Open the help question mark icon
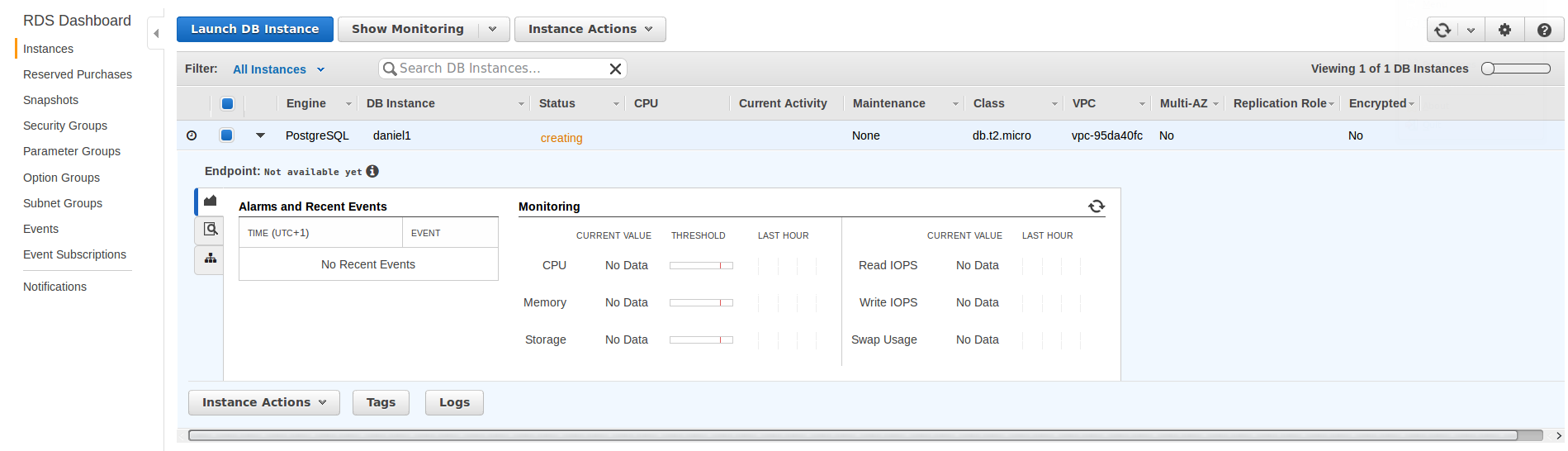Screen dimensions: 1568x451 (1544, 30)
